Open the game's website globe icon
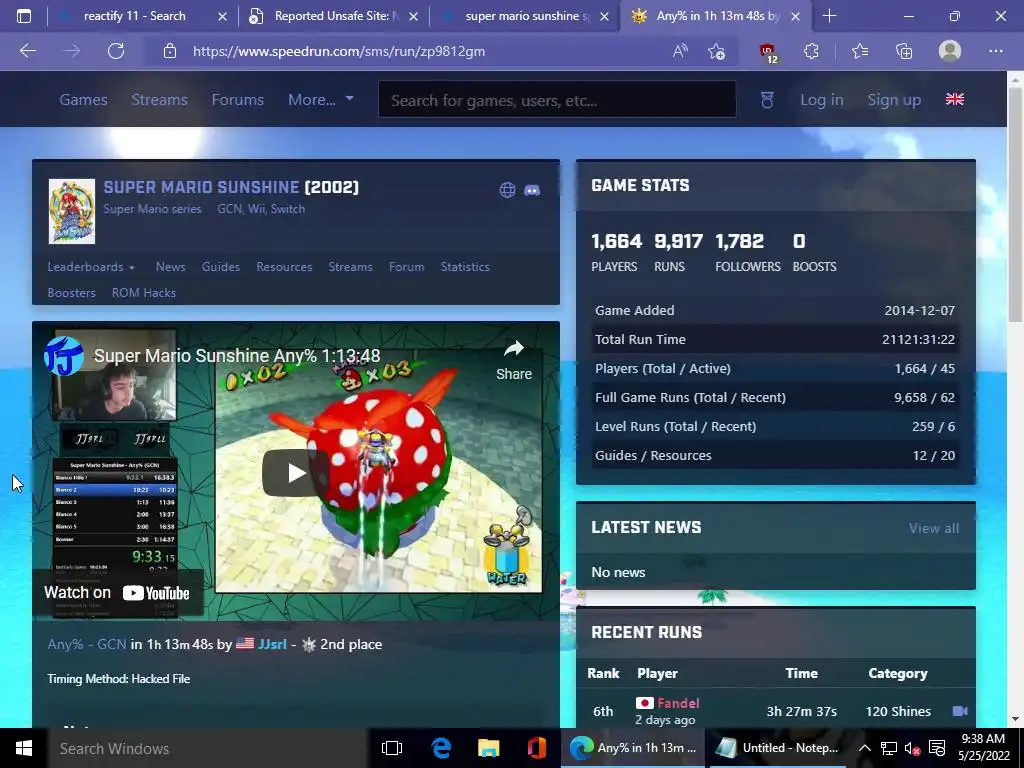Screen dimensions: 1024x768 click(507, 190)
